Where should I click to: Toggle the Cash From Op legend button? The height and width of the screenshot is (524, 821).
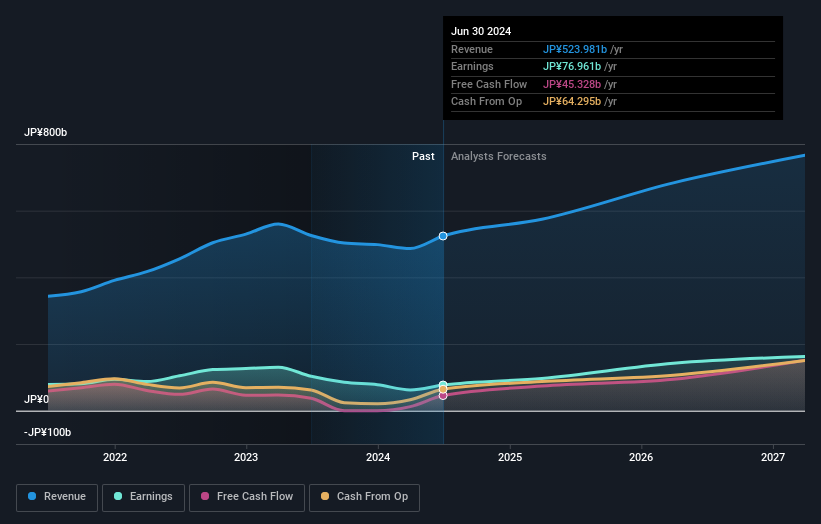(364, 497)
